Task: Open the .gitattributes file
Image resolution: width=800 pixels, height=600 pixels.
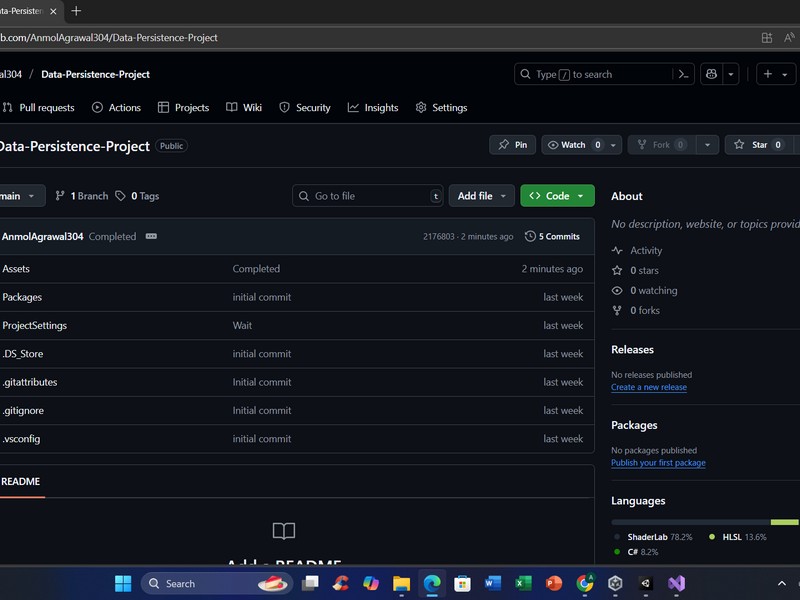Action: point(30,382)
